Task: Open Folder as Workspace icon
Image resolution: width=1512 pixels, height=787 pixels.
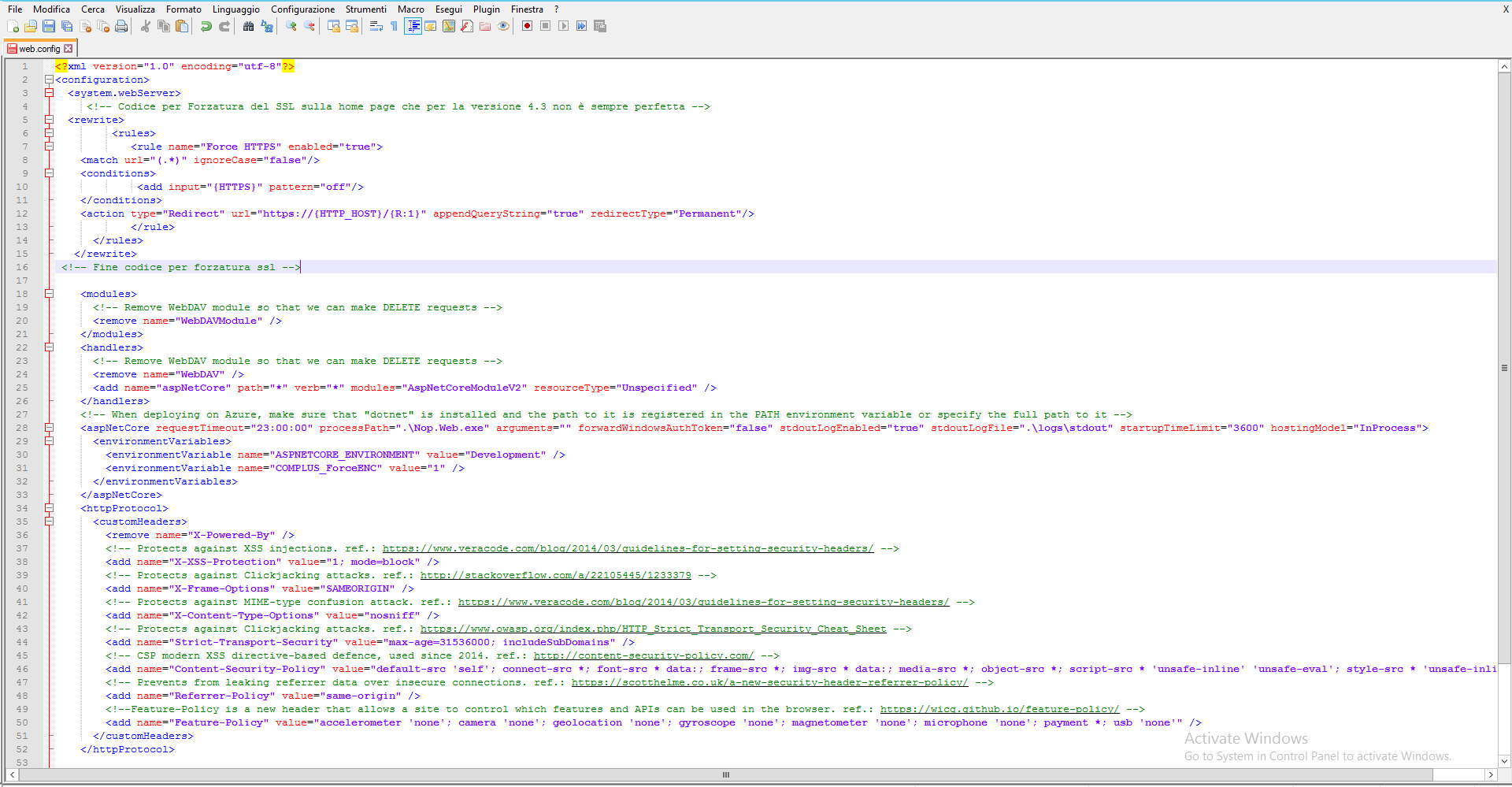Action: (x=485, y=26)
